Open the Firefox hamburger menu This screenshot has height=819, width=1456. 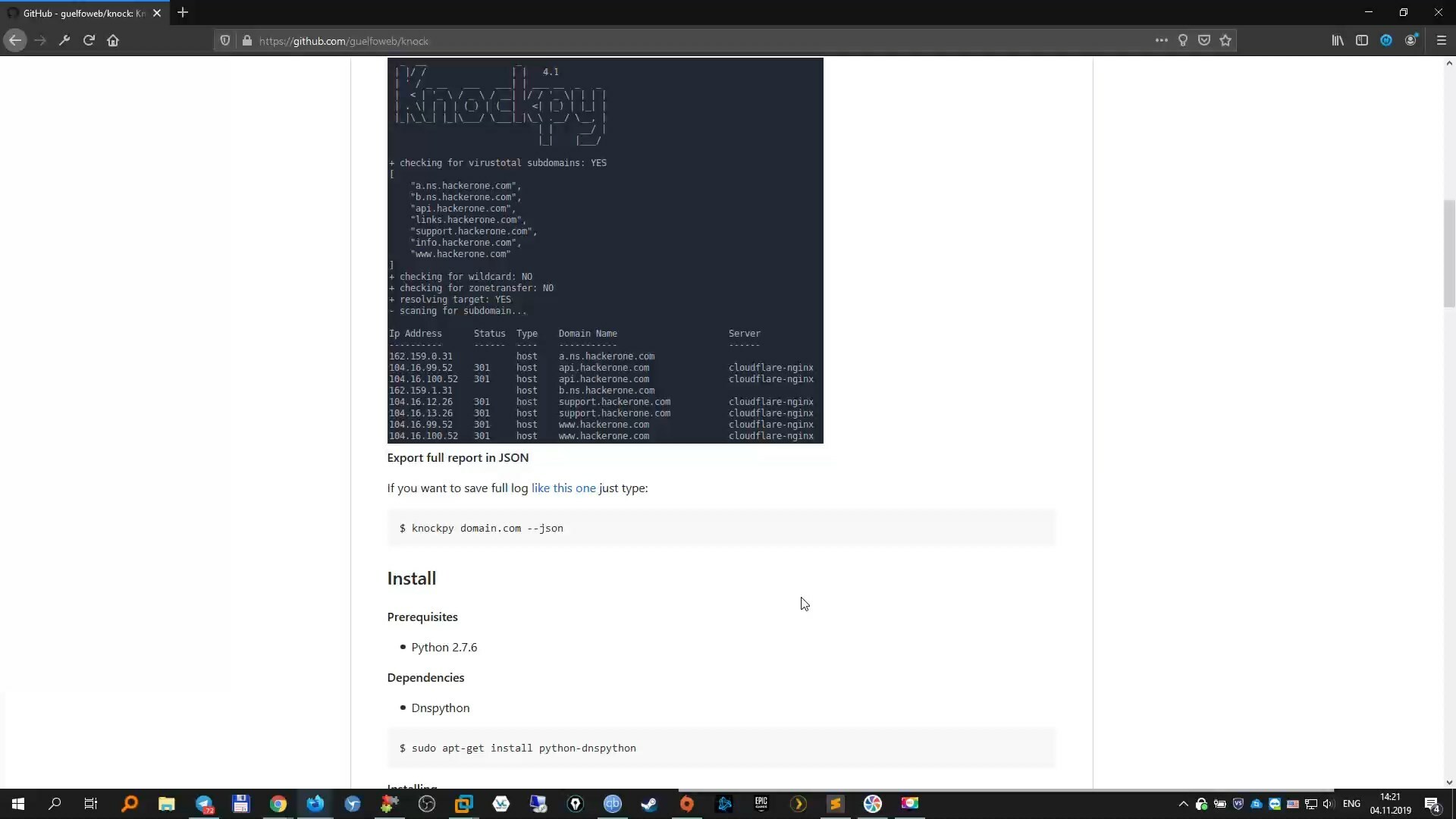click(1441, 40)
